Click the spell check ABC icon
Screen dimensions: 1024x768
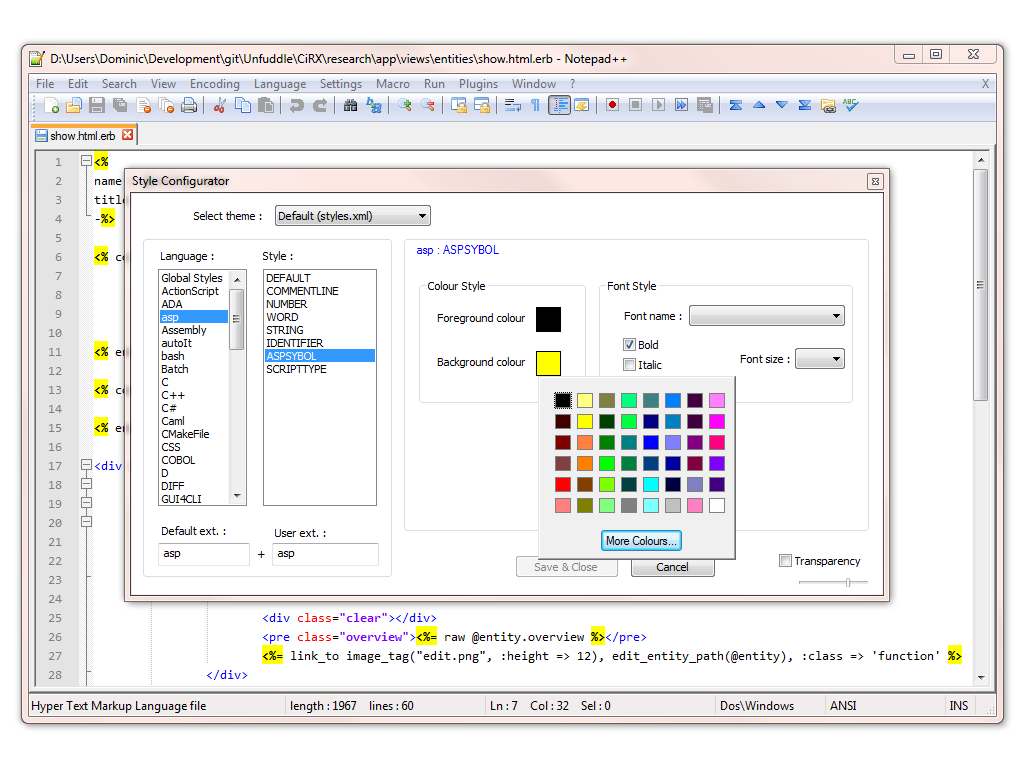(x=850, y=105)
